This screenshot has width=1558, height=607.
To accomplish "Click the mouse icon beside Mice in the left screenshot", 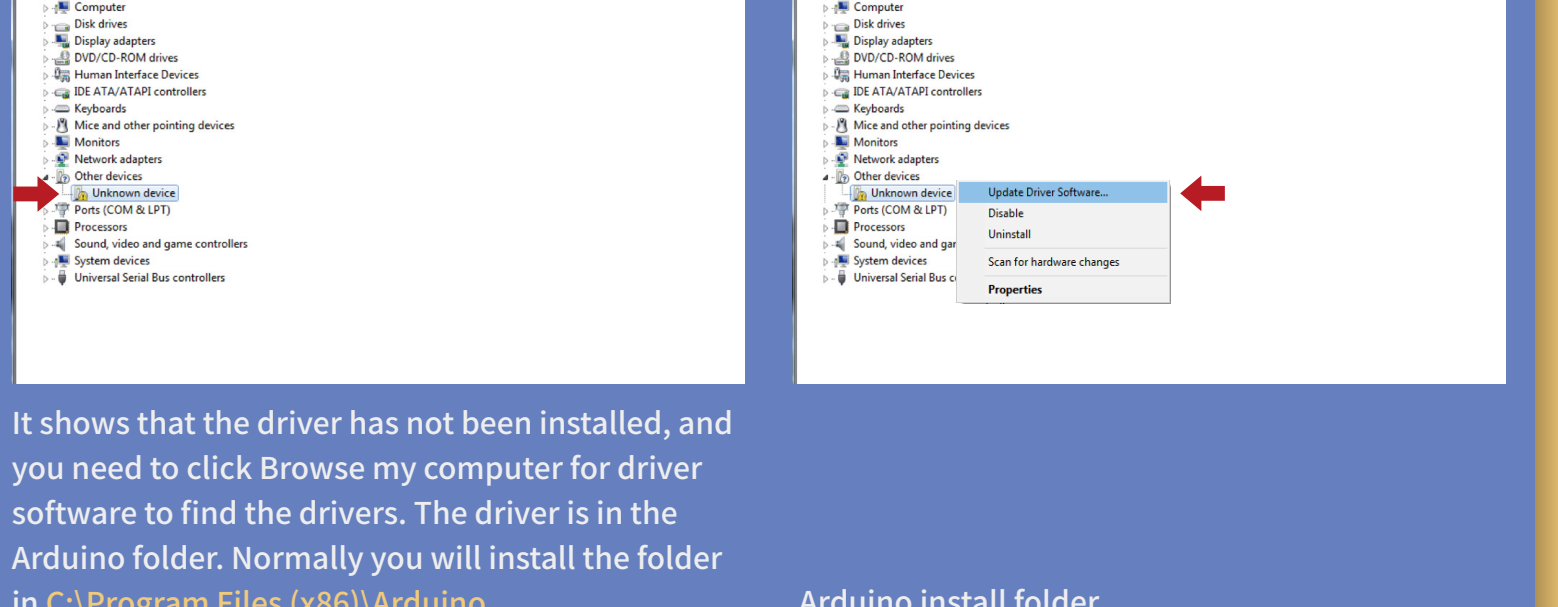I will pyautogui.click(x=62, y=126).
